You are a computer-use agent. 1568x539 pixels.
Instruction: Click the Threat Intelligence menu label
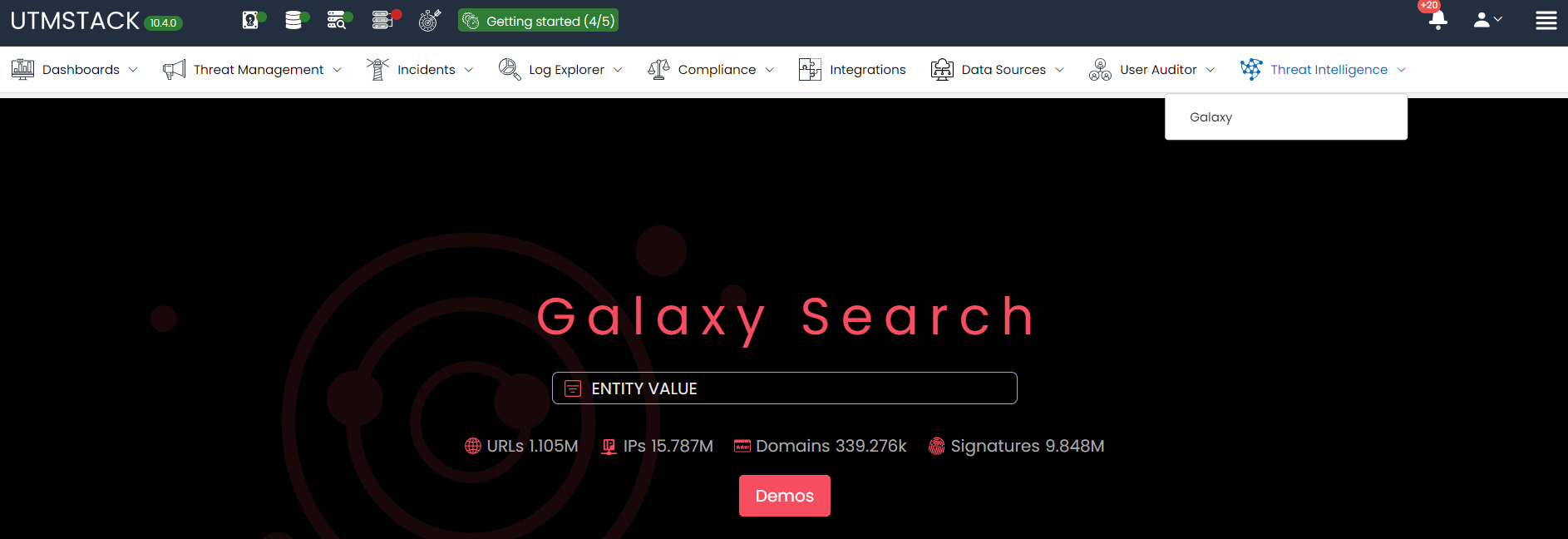pos(1329,70)
